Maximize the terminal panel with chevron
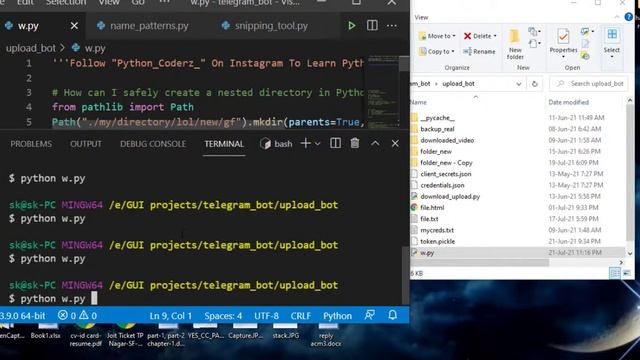This screenshot has width=640, height=360. 375,143
